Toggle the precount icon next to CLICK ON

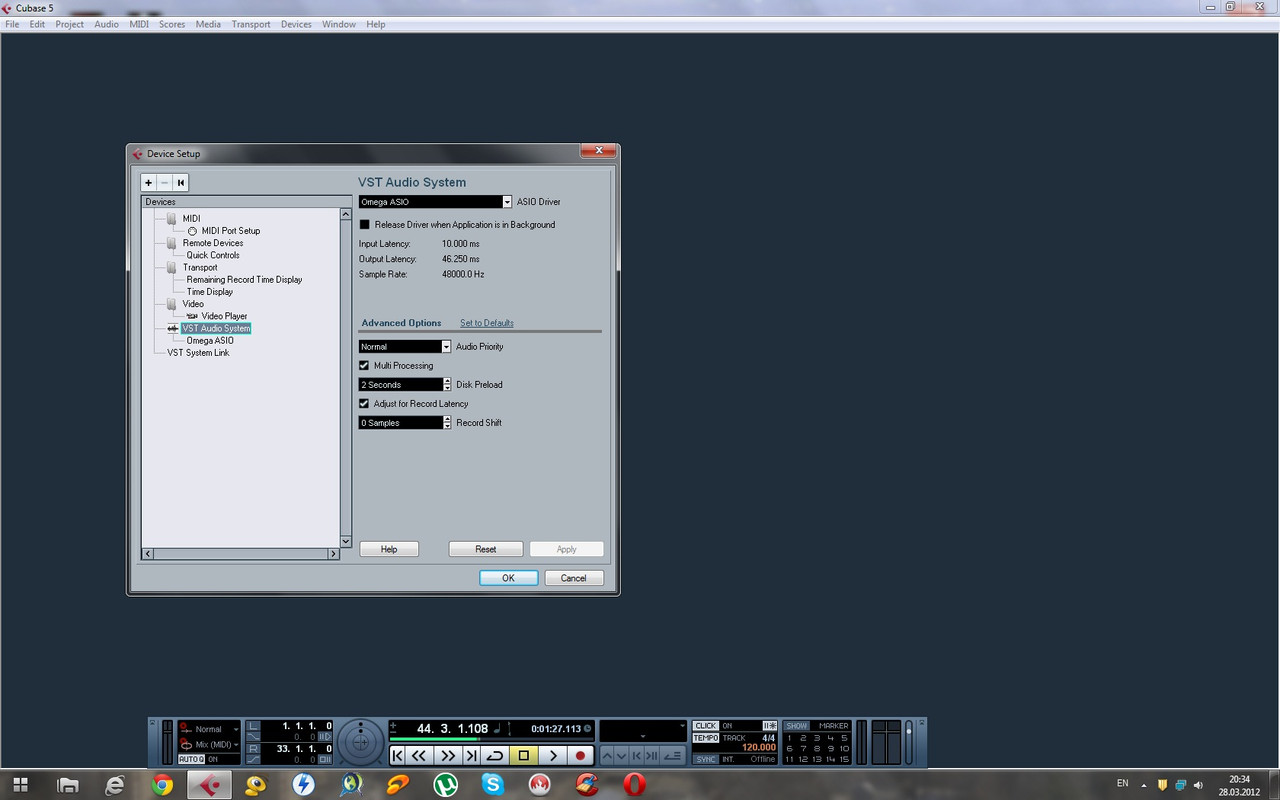[769, 725]
